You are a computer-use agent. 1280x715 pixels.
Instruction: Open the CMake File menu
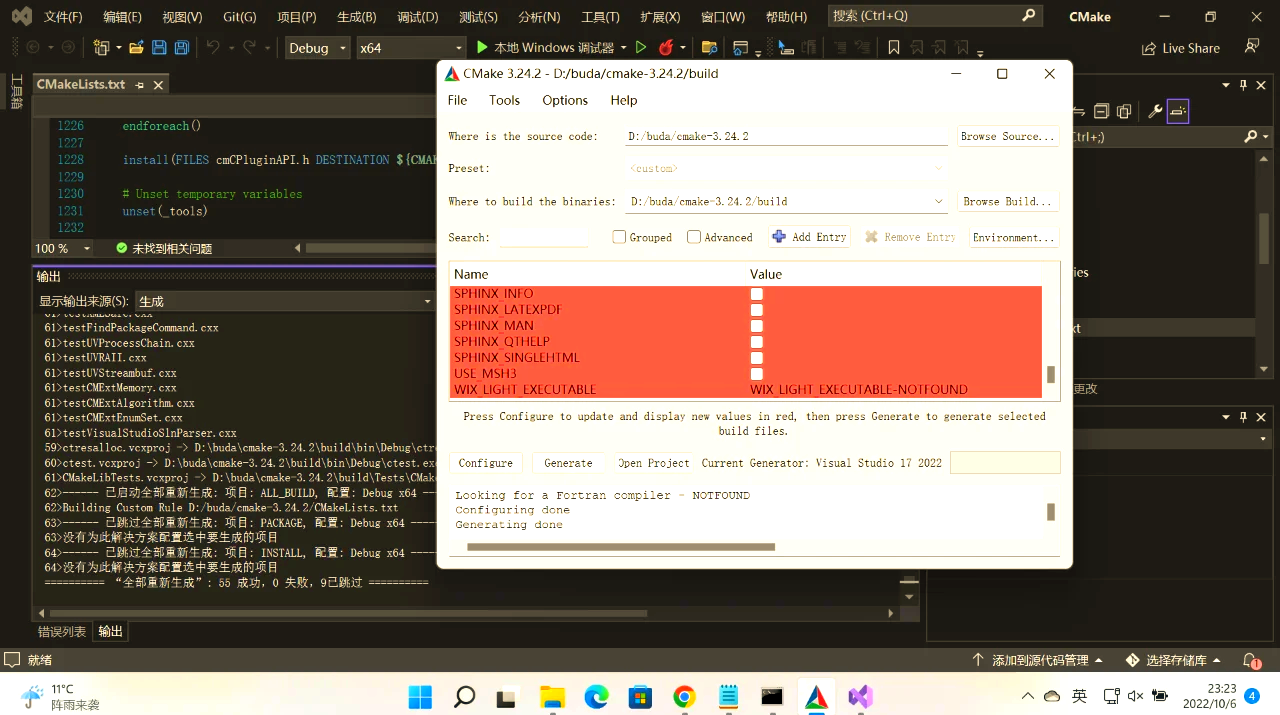457,100
